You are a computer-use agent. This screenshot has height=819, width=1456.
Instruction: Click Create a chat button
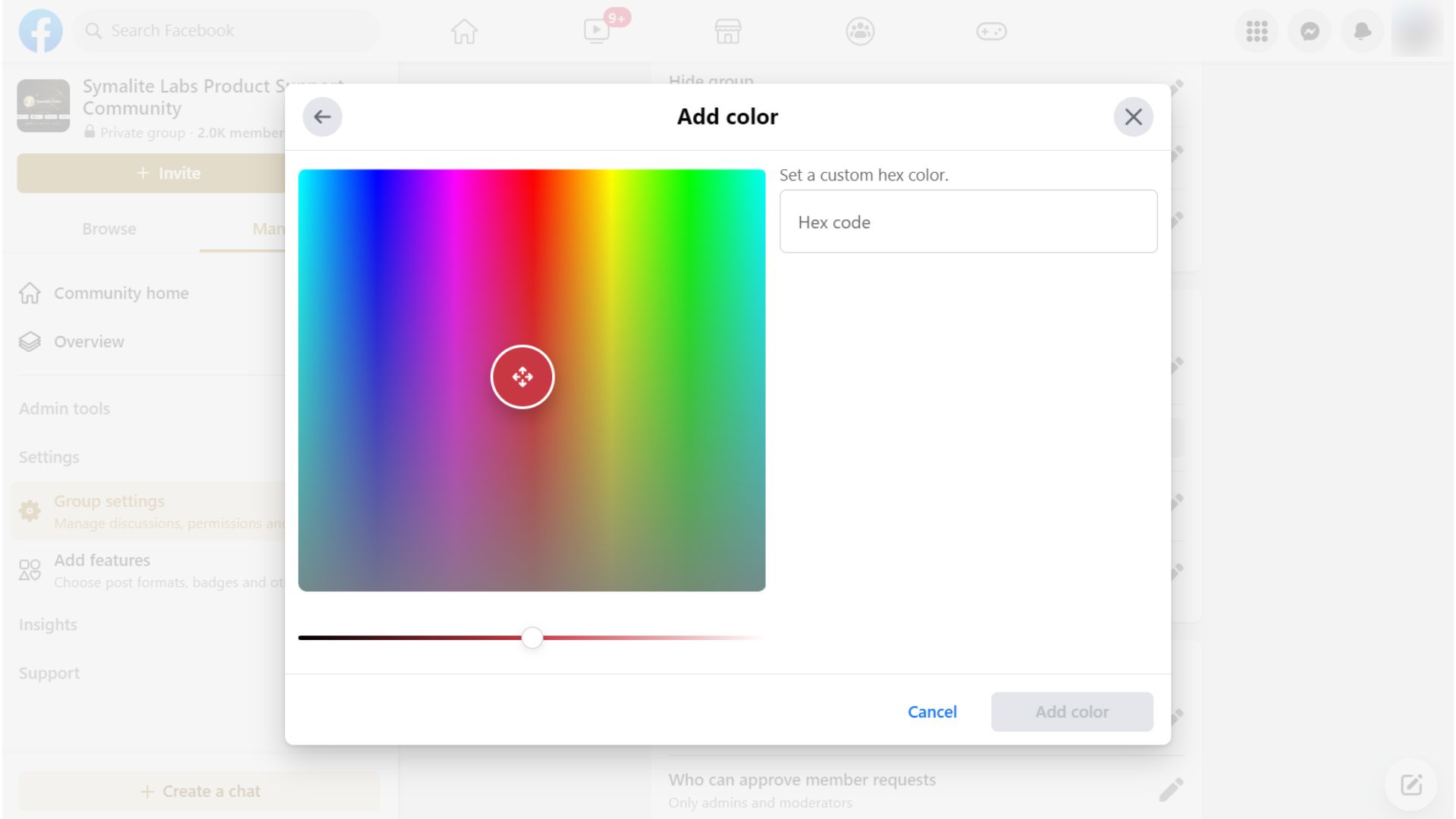[199, 791]
